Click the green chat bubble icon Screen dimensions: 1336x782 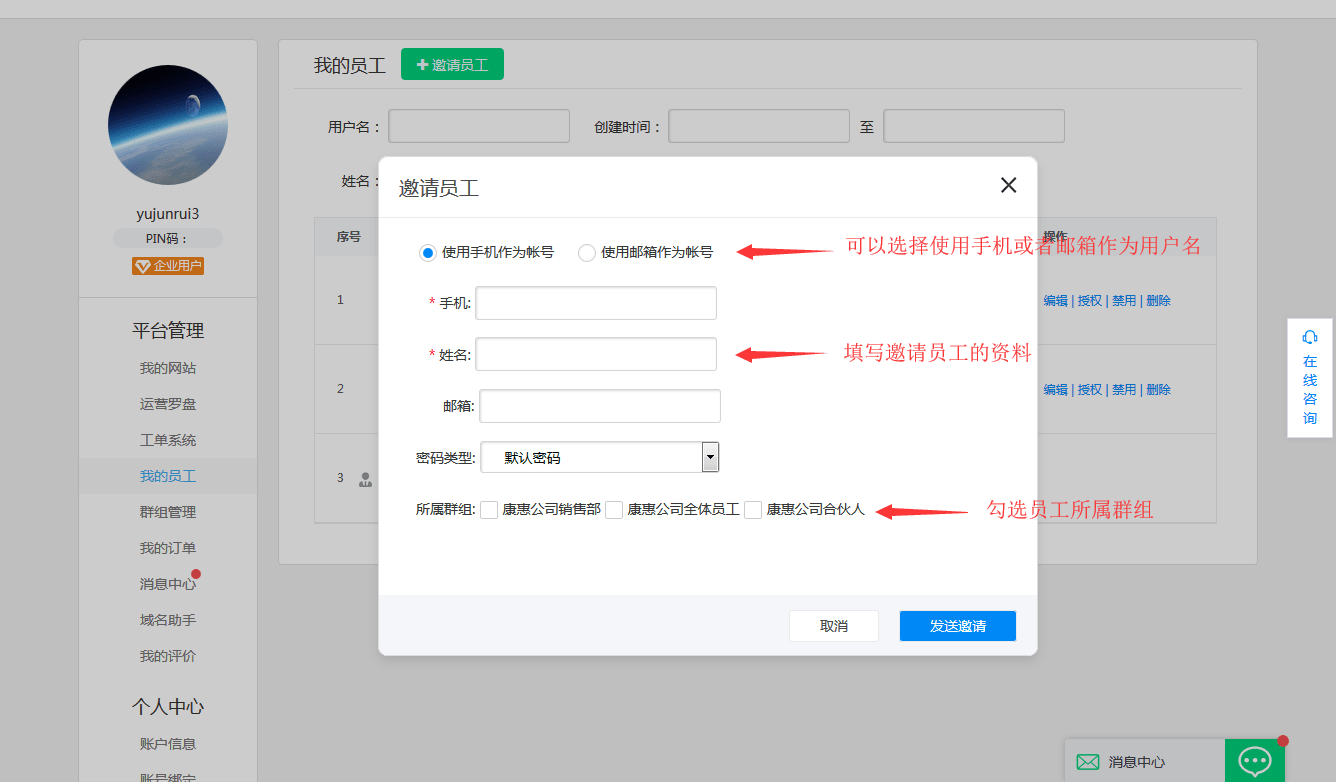coord(1254,761)
